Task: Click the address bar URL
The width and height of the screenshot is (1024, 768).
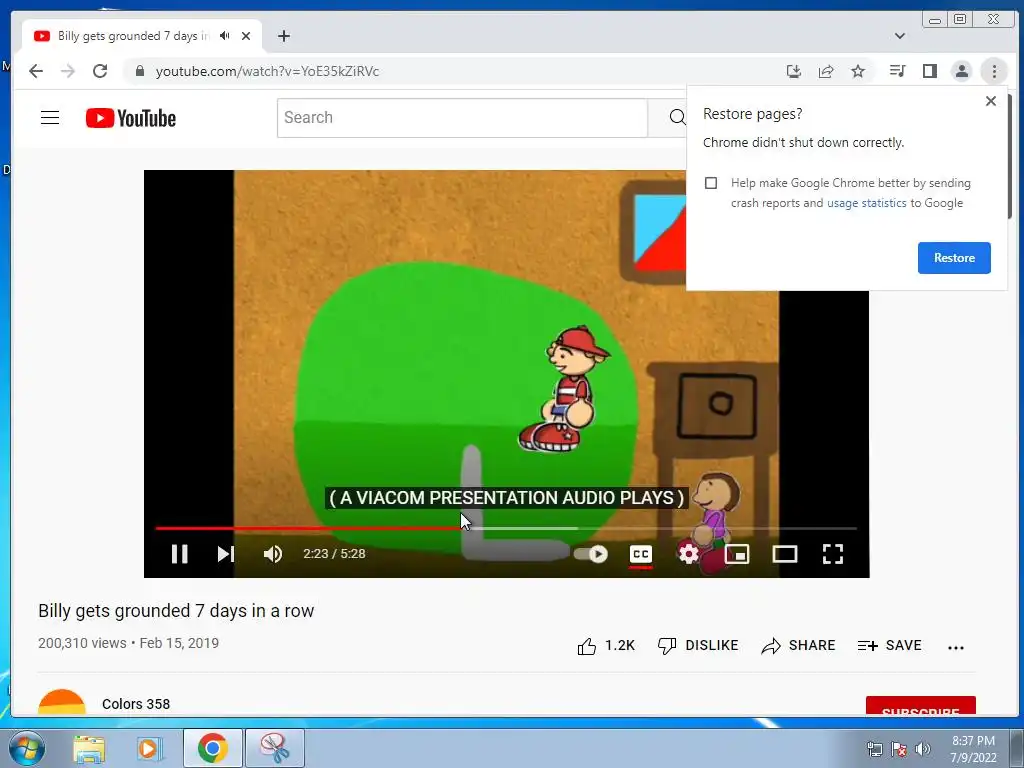Action: tap(267, 71)
